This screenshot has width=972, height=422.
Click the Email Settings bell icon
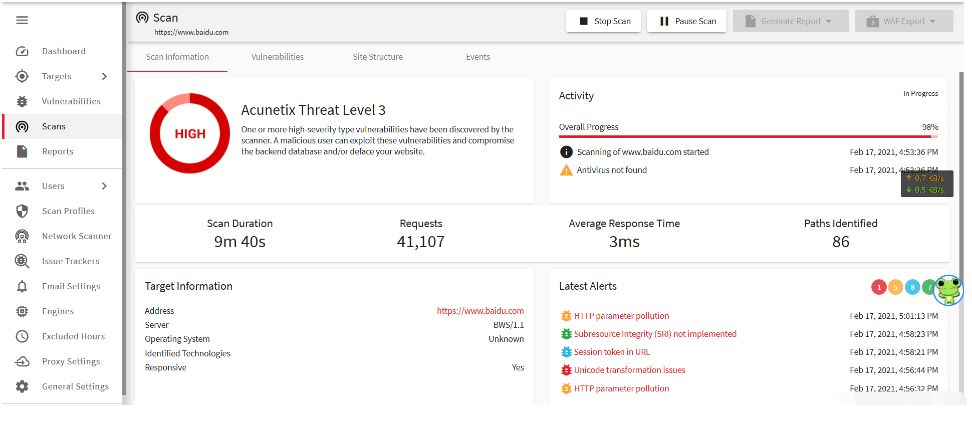coord(22,286)
